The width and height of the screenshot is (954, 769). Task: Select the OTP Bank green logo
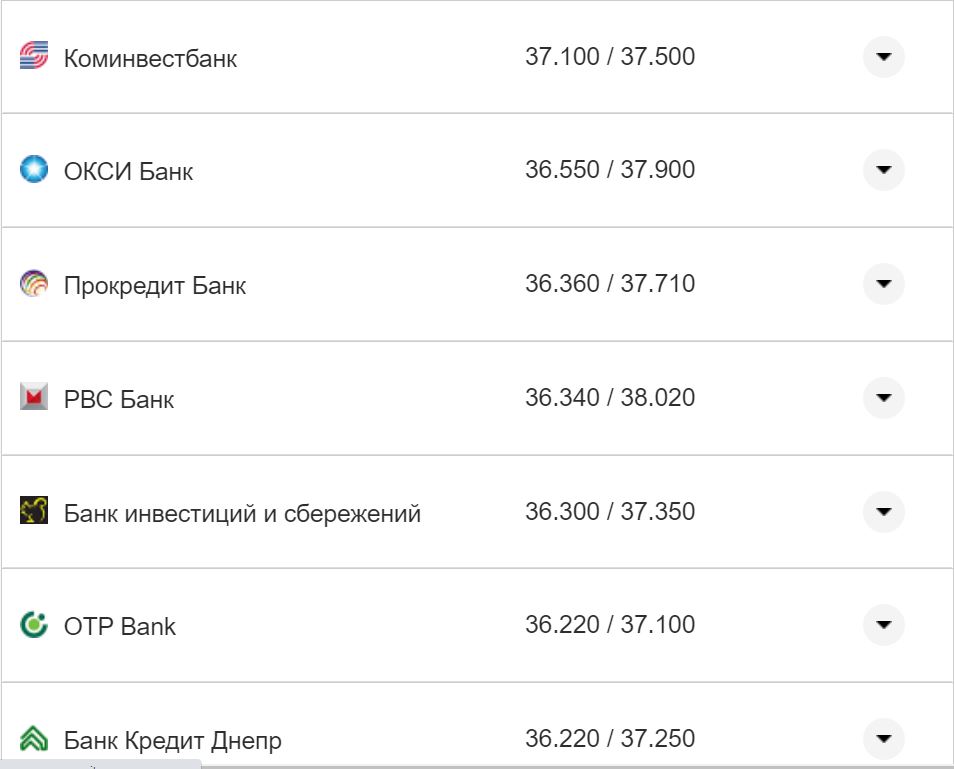(x=36, y=625)
